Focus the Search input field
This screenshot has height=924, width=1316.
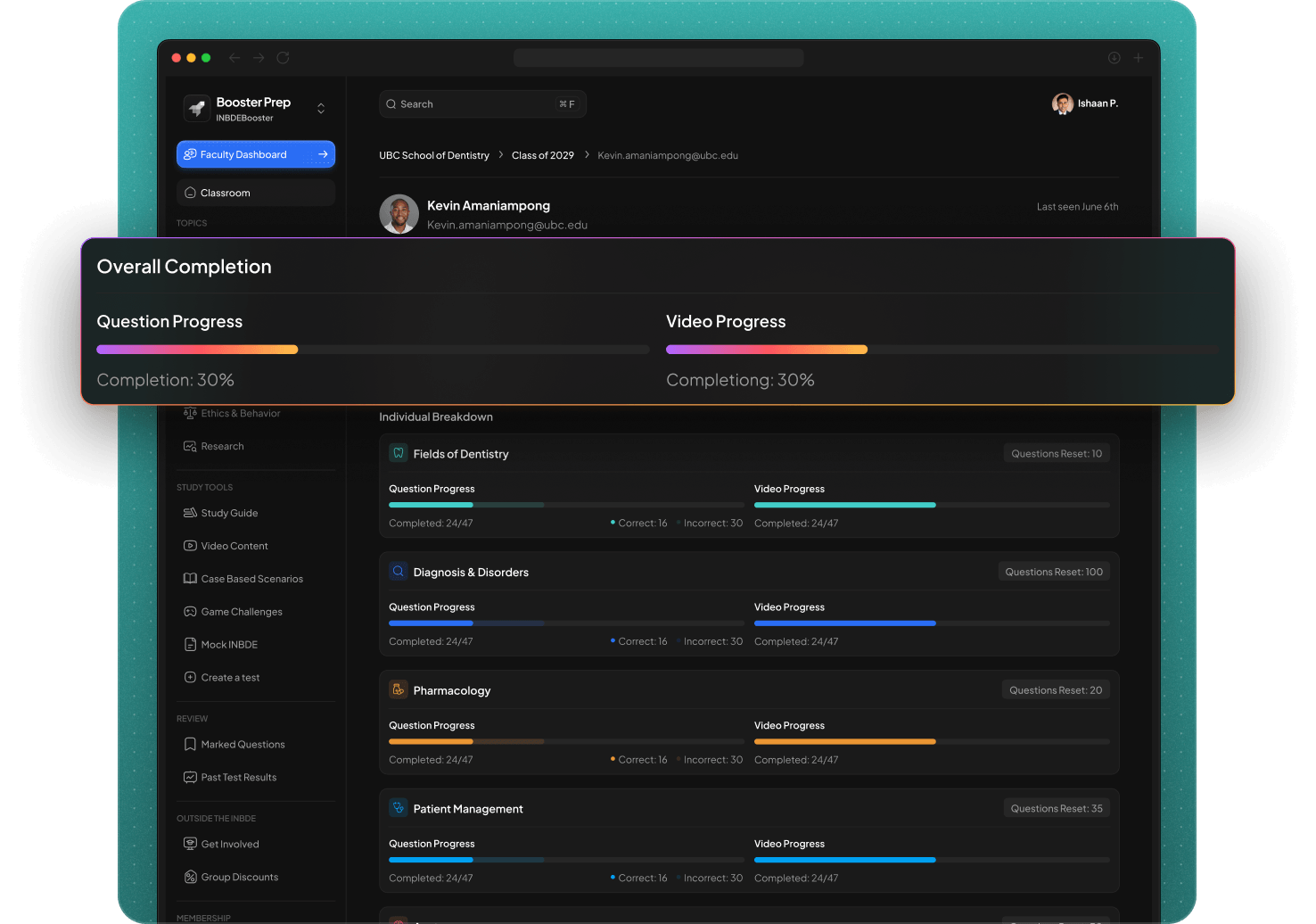[x=482, y=104]
